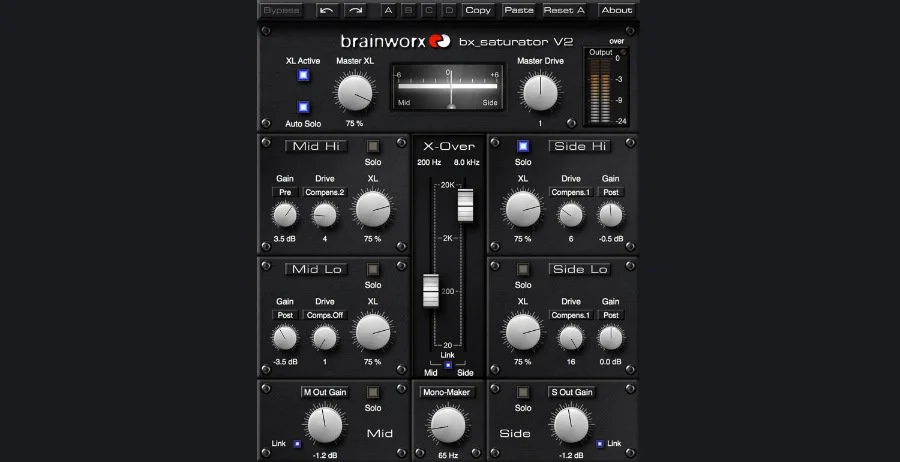The height and width of the screenshot is (462, 900).
Task: Select preset slot C
Action: [429, 10]
